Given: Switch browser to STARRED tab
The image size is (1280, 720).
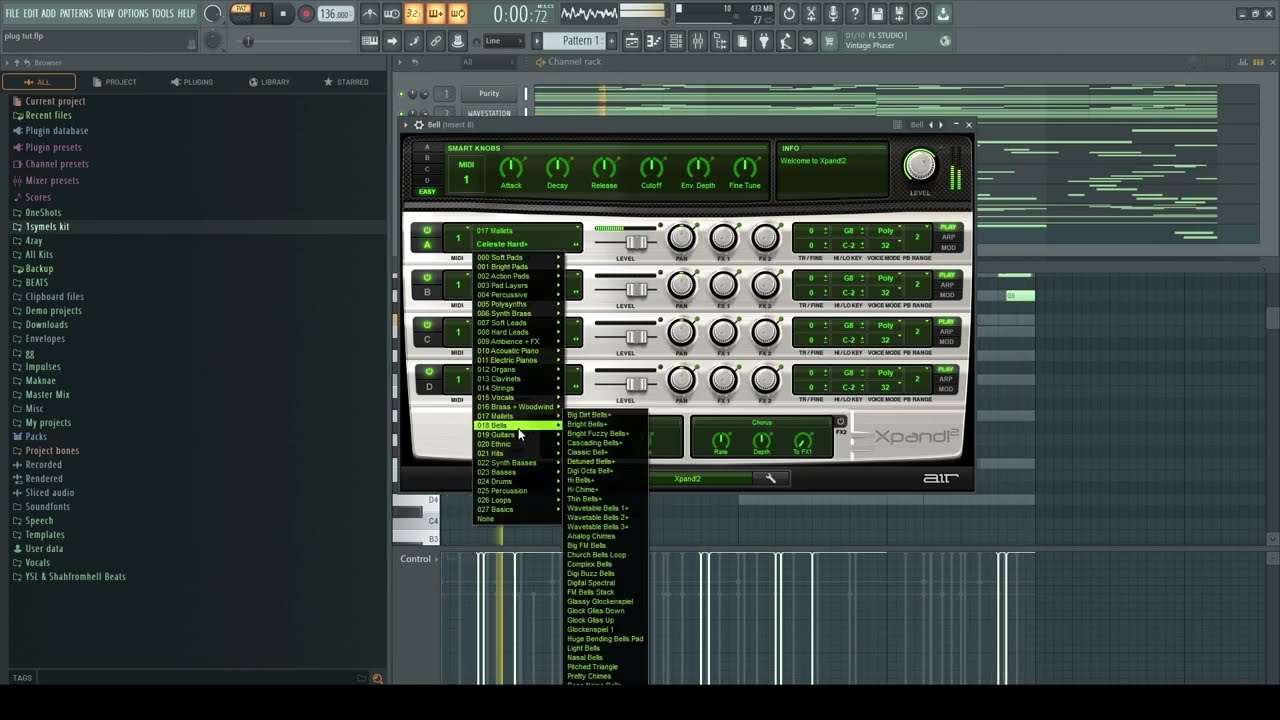Looking at the screenshot, I should pos(346,82).
